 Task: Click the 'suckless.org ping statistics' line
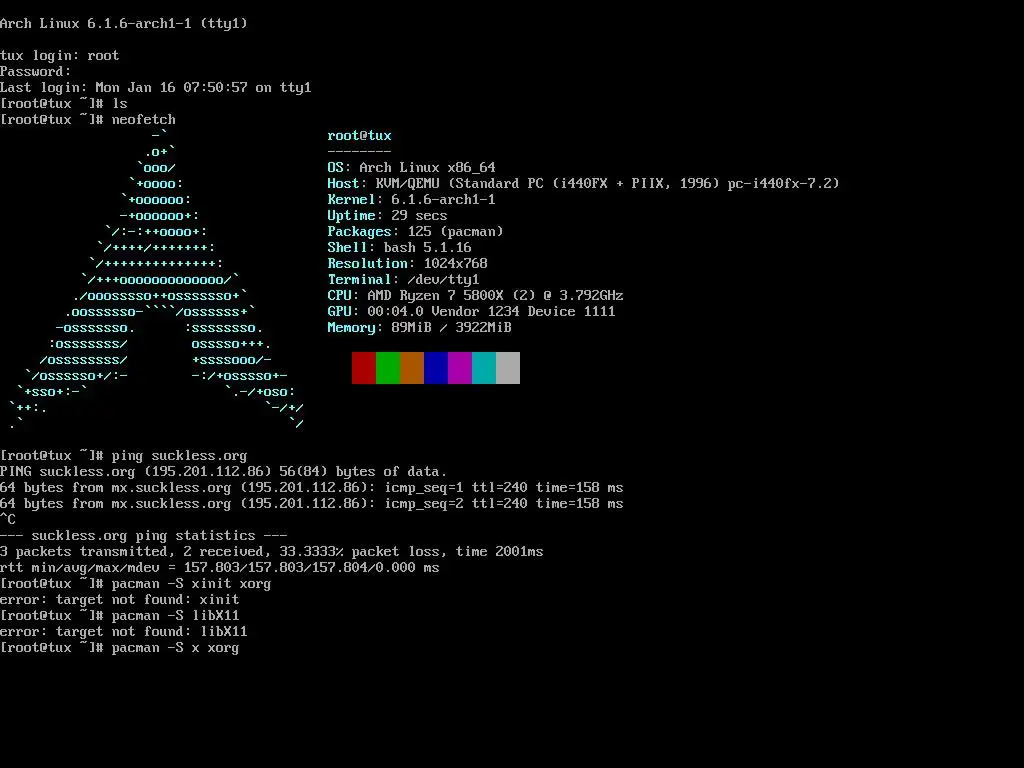144,536
